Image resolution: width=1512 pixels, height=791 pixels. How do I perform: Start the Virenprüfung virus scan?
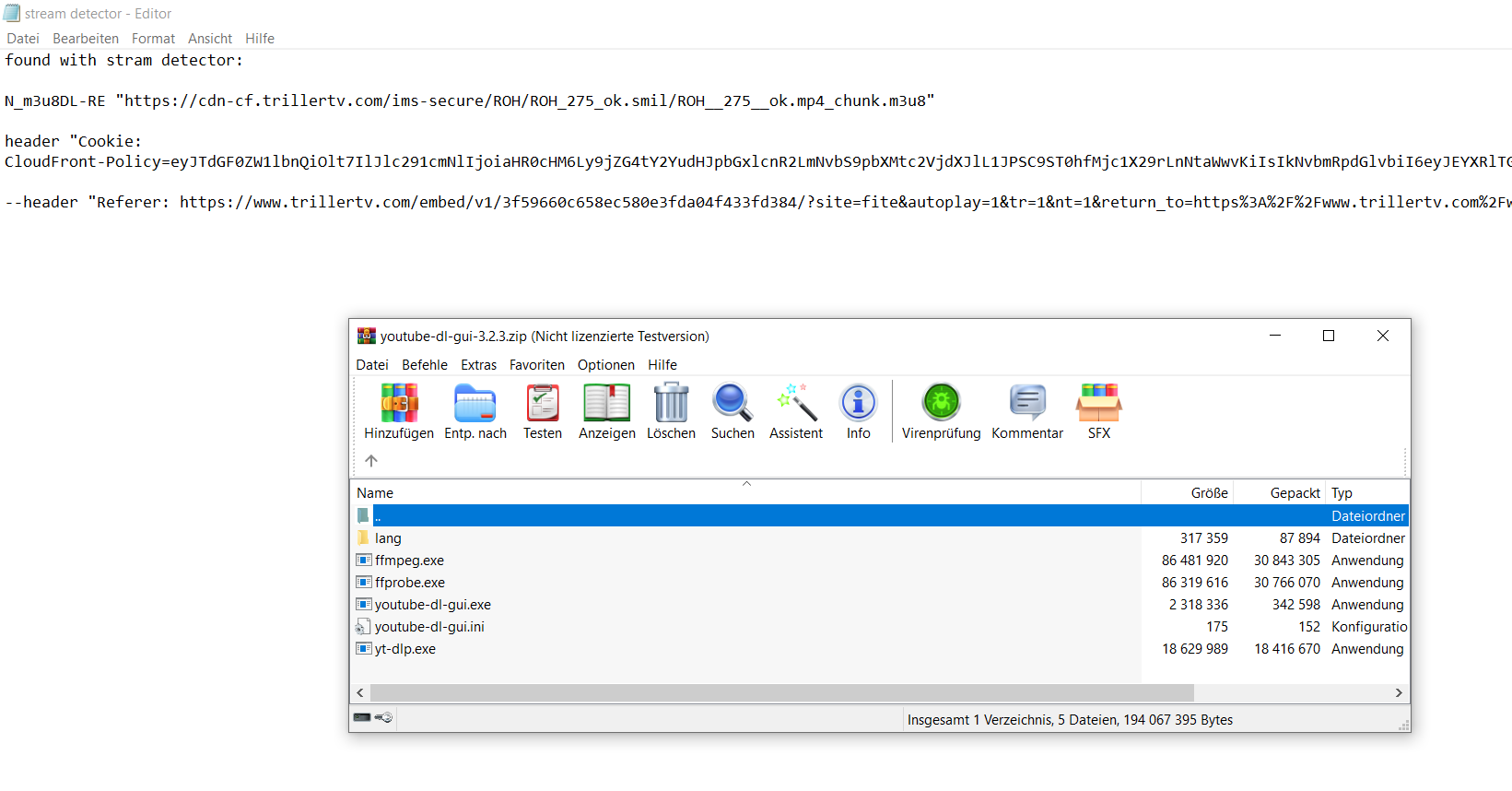(x=941, y=411)
